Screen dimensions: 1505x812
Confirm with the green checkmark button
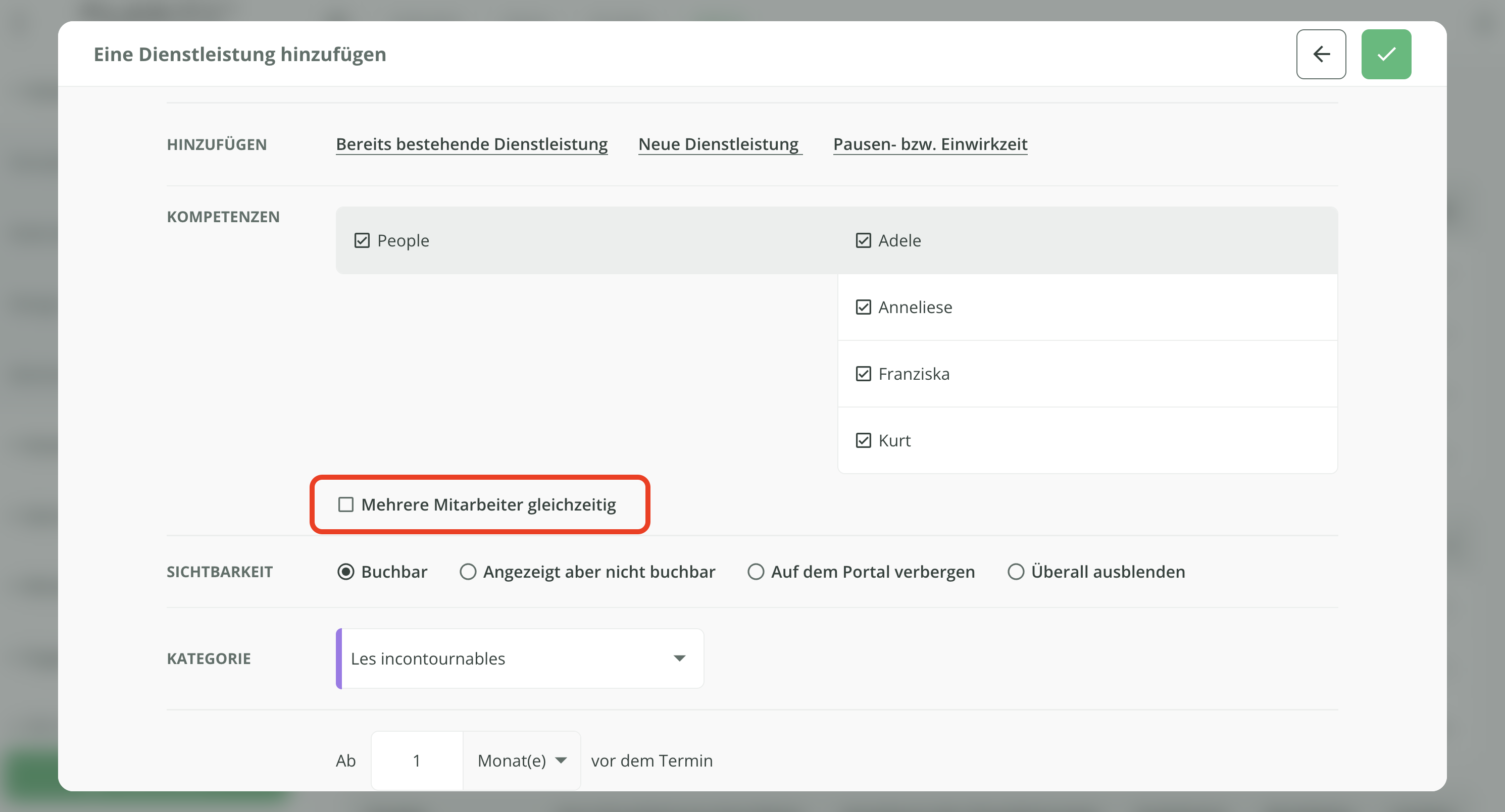(1385, 55)
